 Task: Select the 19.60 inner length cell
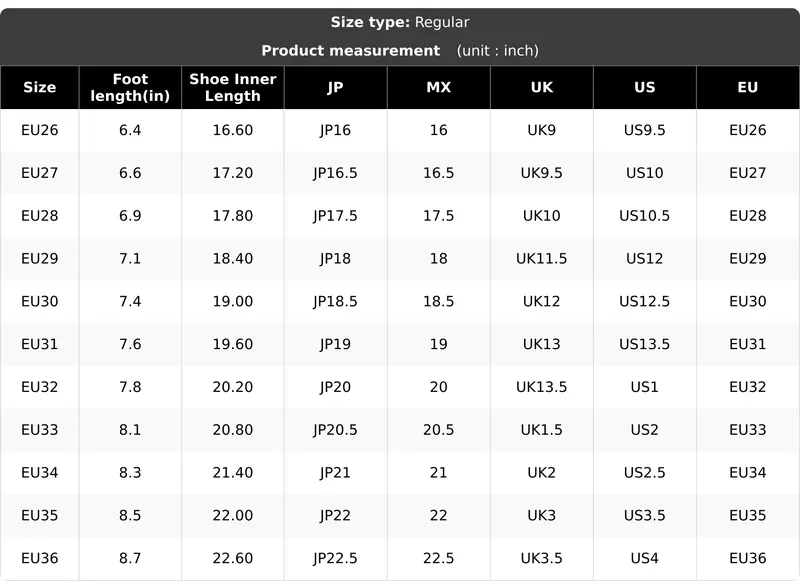point(233,344)
